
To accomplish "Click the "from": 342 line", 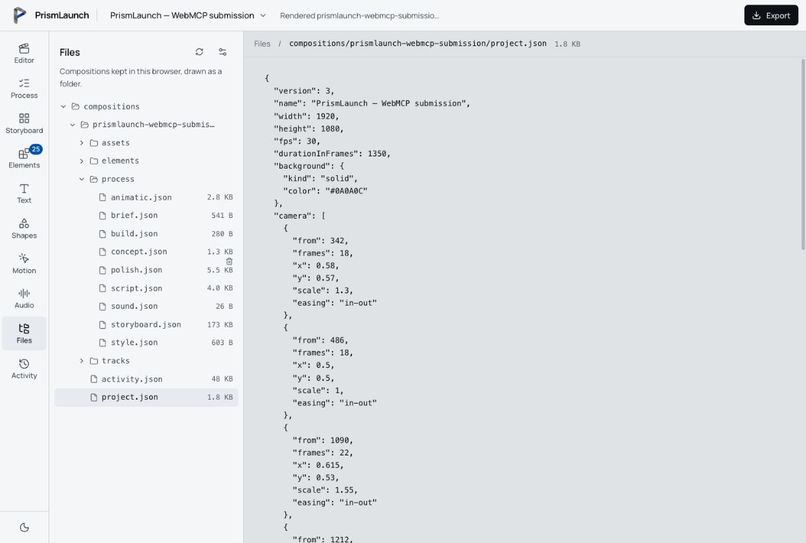I will coord(320,241).
